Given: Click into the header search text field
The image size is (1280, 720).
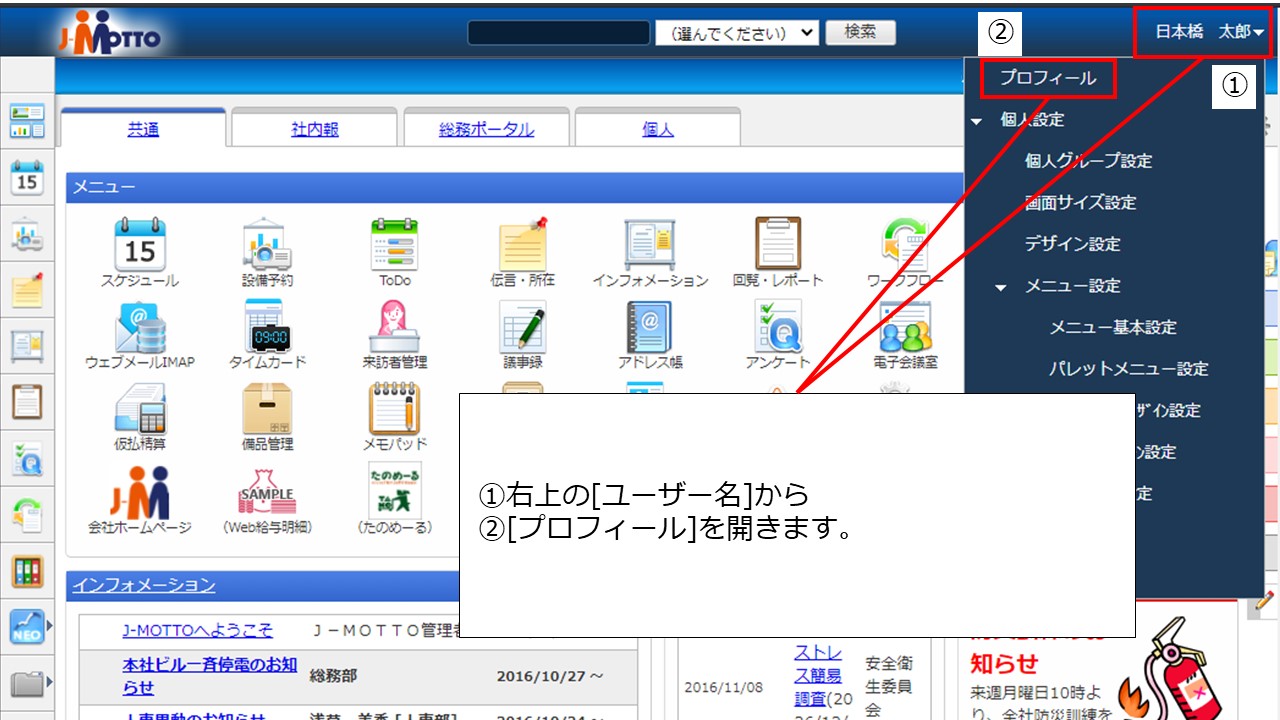Looking at the screenshot, I should point(559,32).
